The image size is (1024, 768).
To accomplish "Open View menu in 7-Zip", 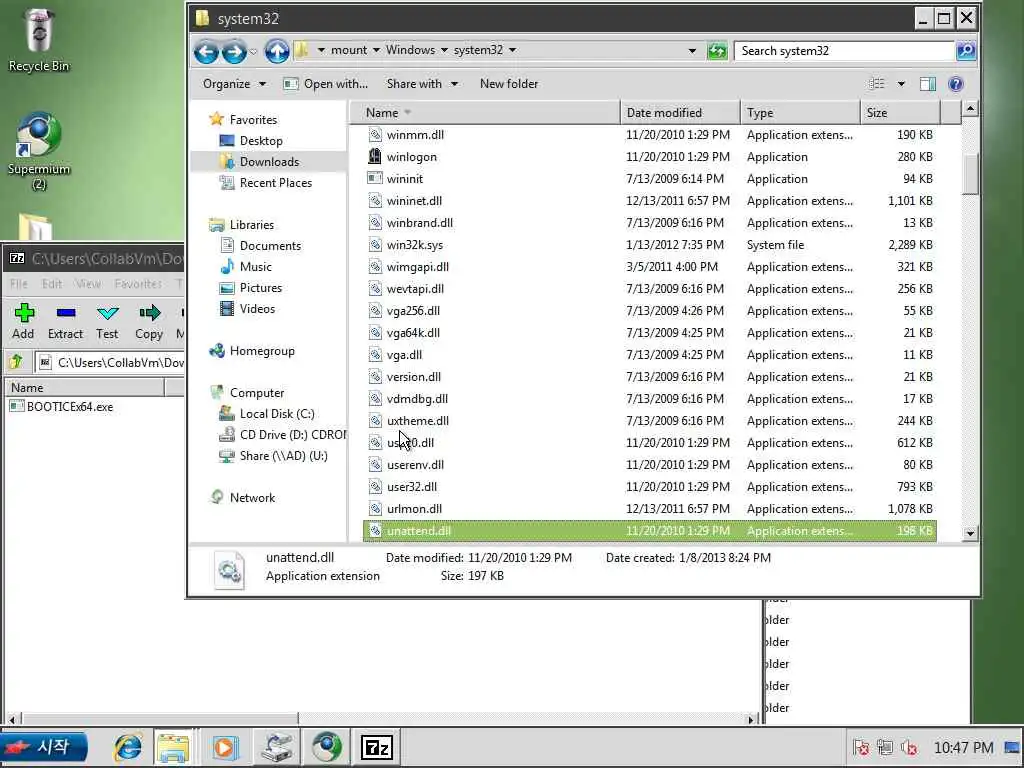I will (x=88, y=283).
